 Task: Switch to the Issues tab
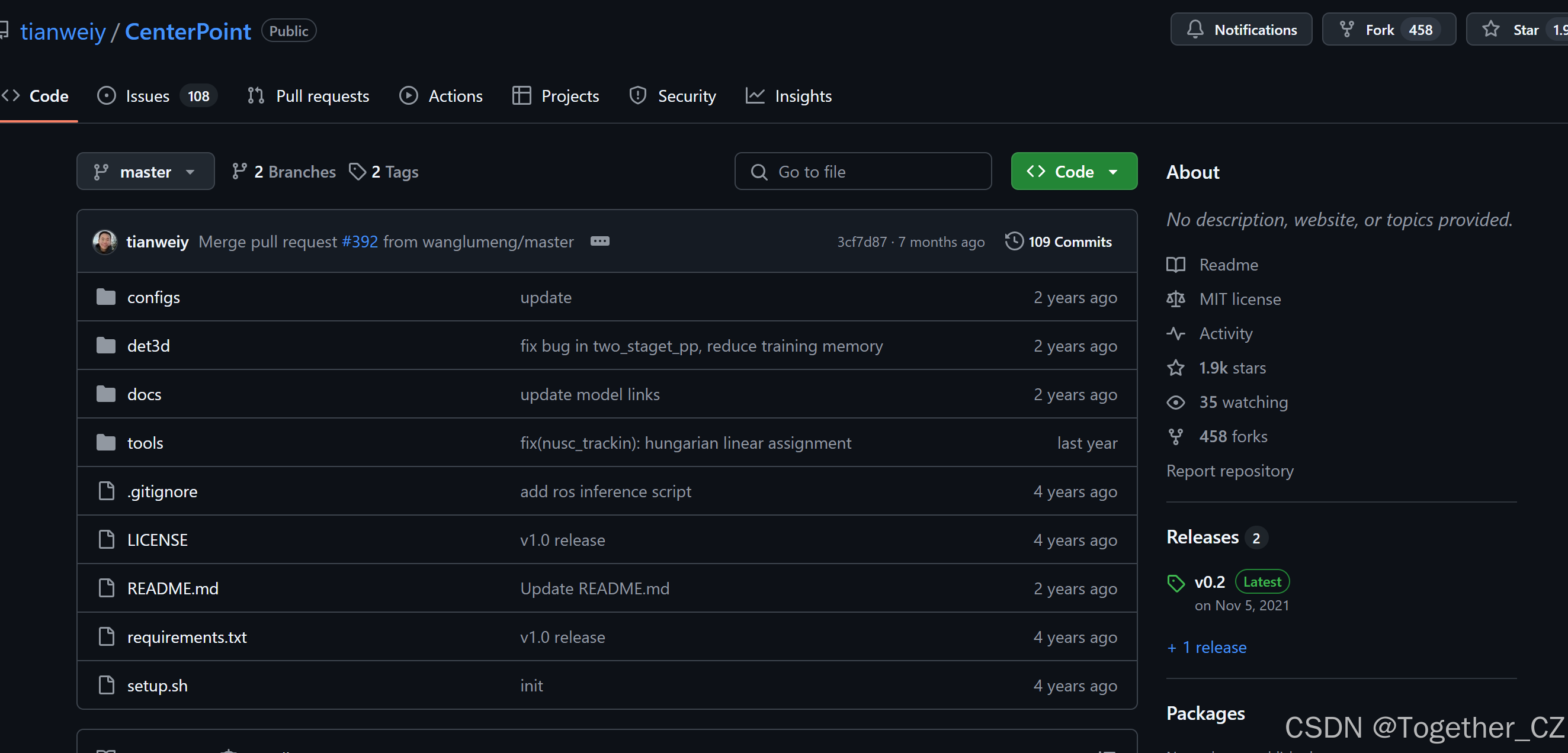pos(156,96)
